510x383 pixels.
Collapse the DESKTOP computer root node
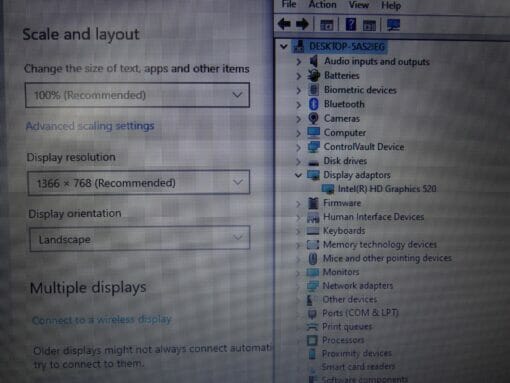pos(284,46)
